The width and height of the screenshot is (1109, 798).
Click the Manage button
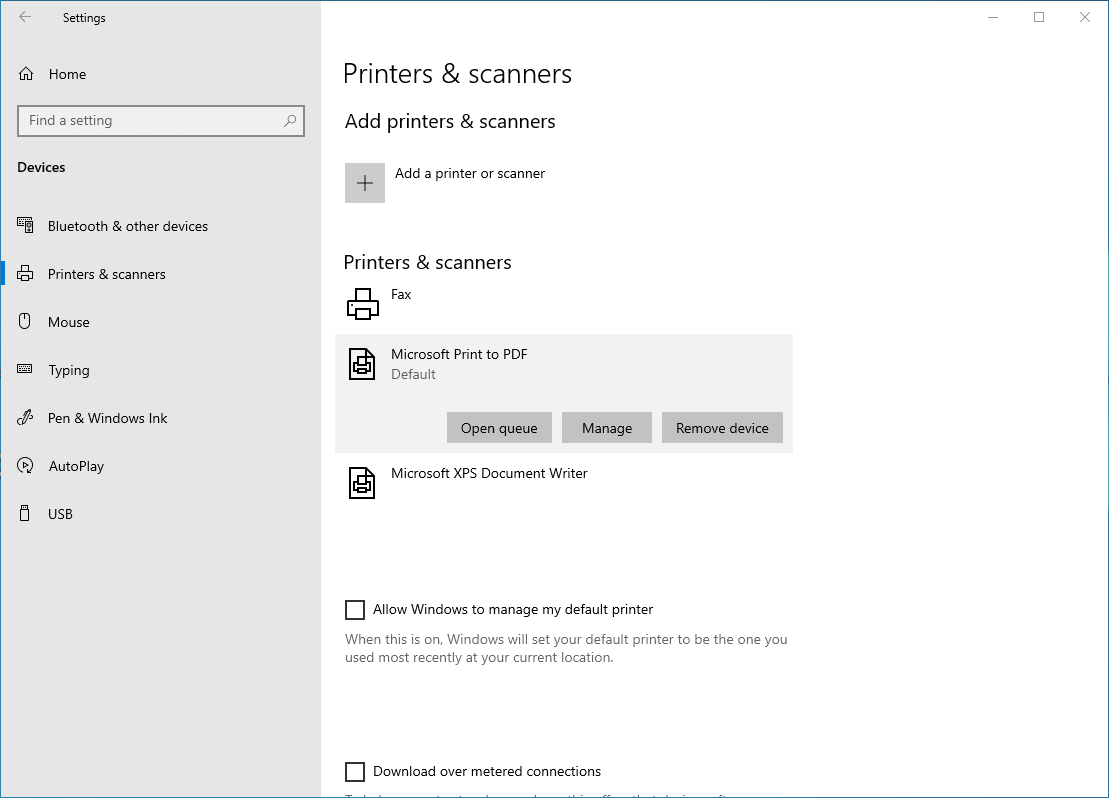click(607, 427)
